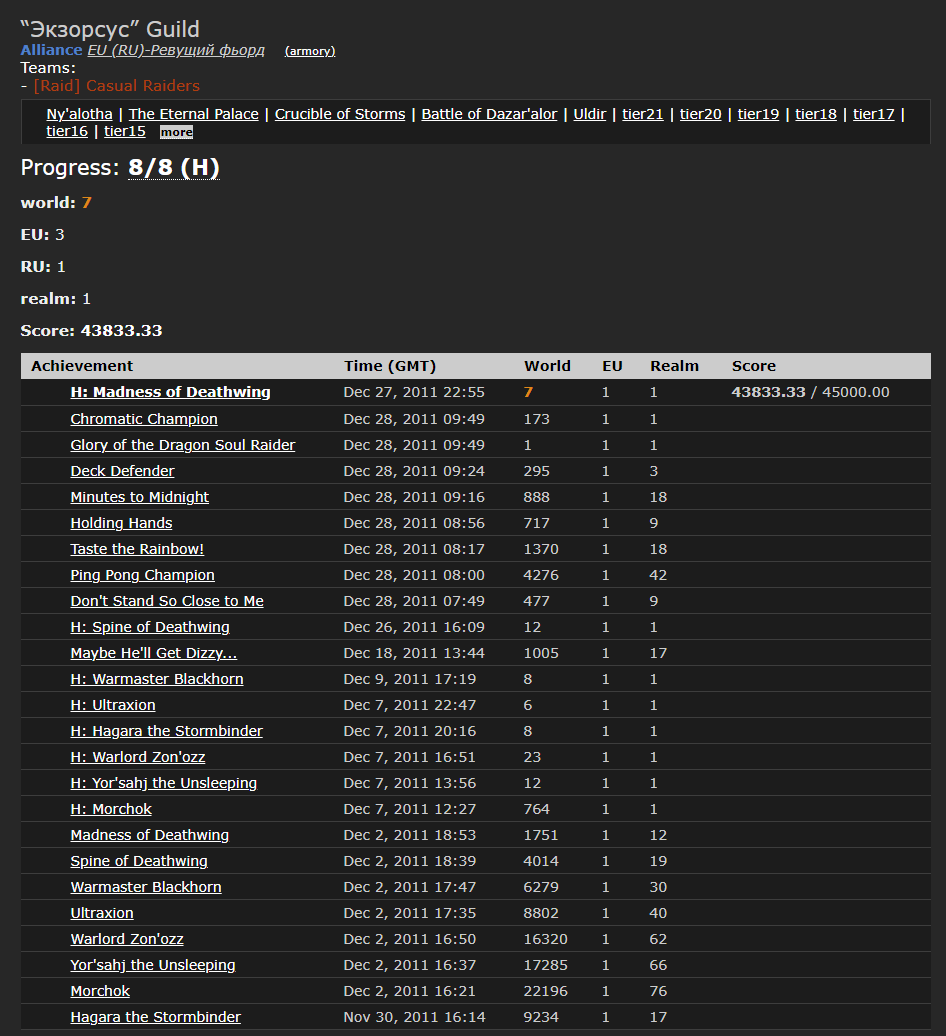This screenshot has height=1036, width=946.
Task: Open the non-heroic Madness of Deathwing link
Action: pyautogui.click(x=150, y=834)
